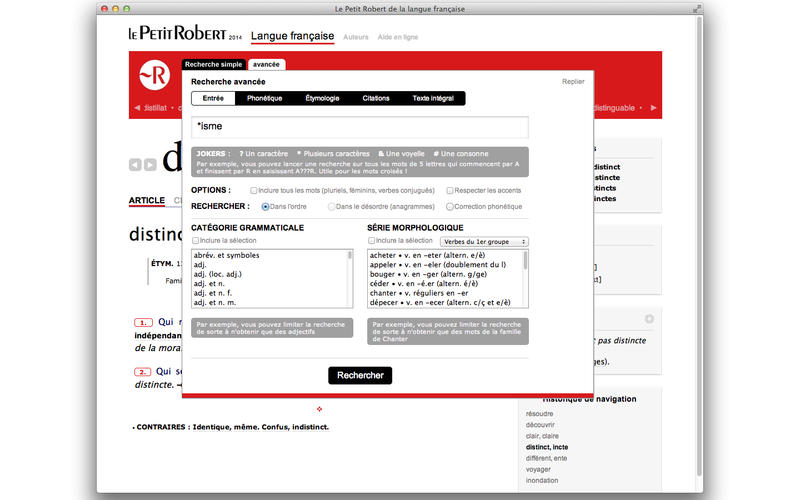
Task: Select acheter v. en -eter row
Action: coord(428,255)
